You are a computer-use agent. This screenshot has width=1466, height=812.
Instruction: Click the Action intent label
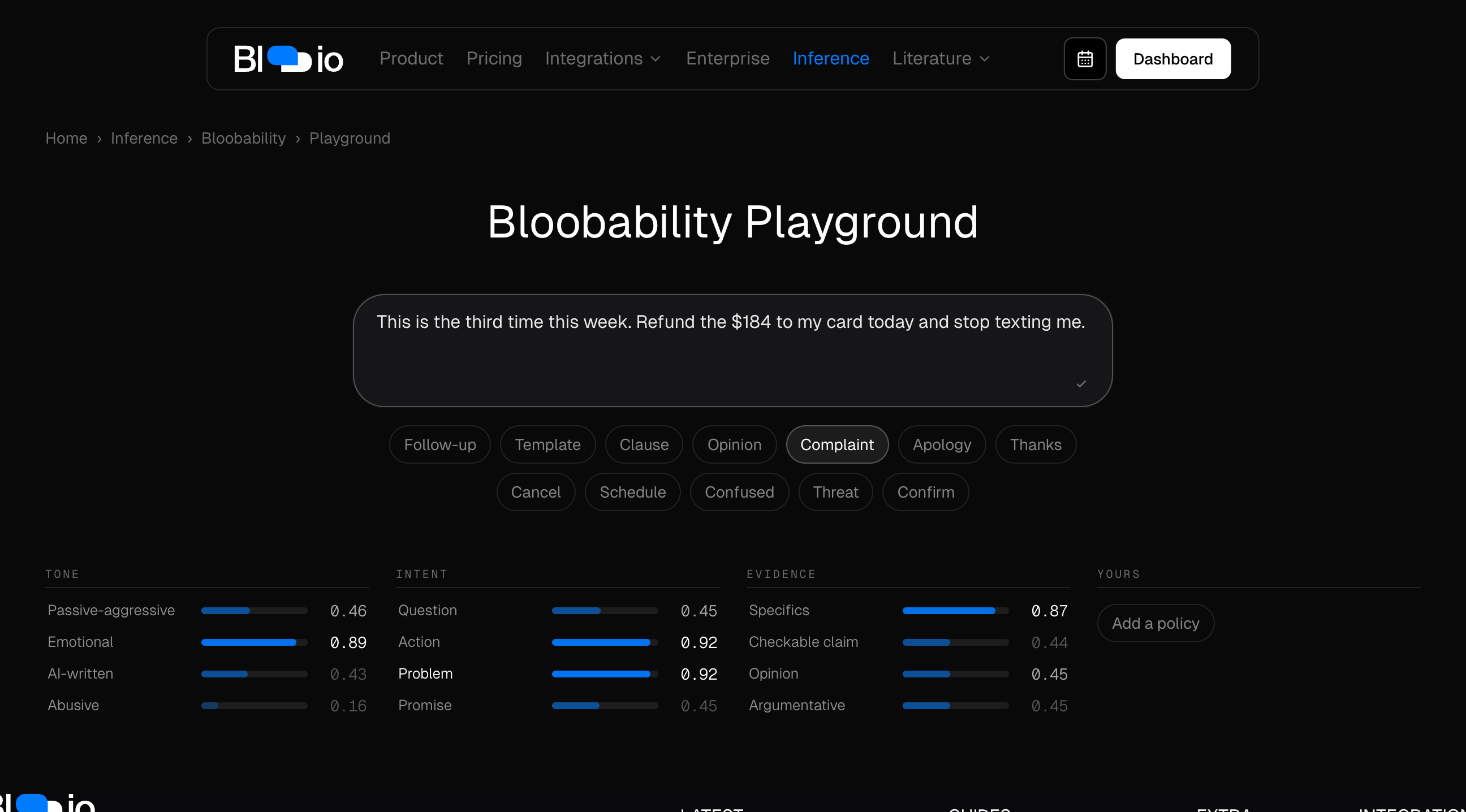(419, 642)
